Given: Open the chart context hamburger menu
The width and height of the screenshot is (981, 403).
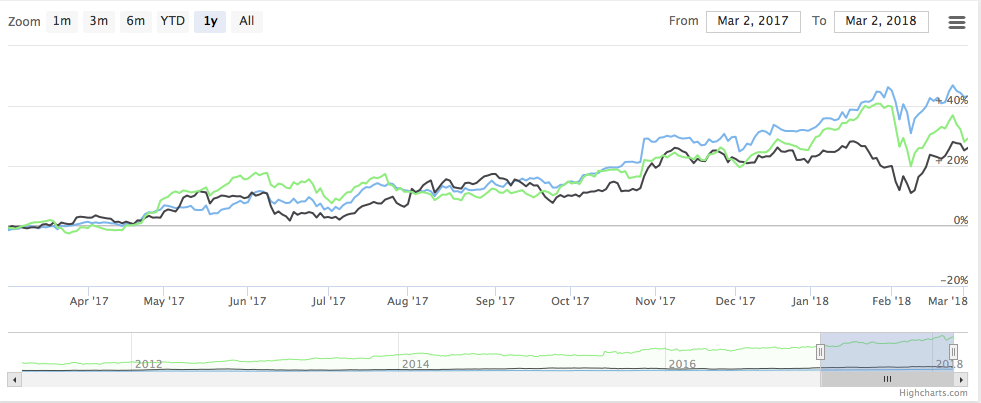Looking at the screenshot, I should point(957,23).
